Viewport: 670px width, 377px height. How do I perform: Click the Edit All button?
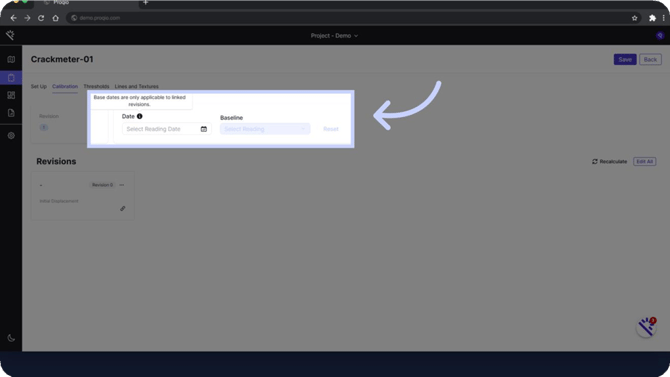pyautogui.click(x=644, y=162)
